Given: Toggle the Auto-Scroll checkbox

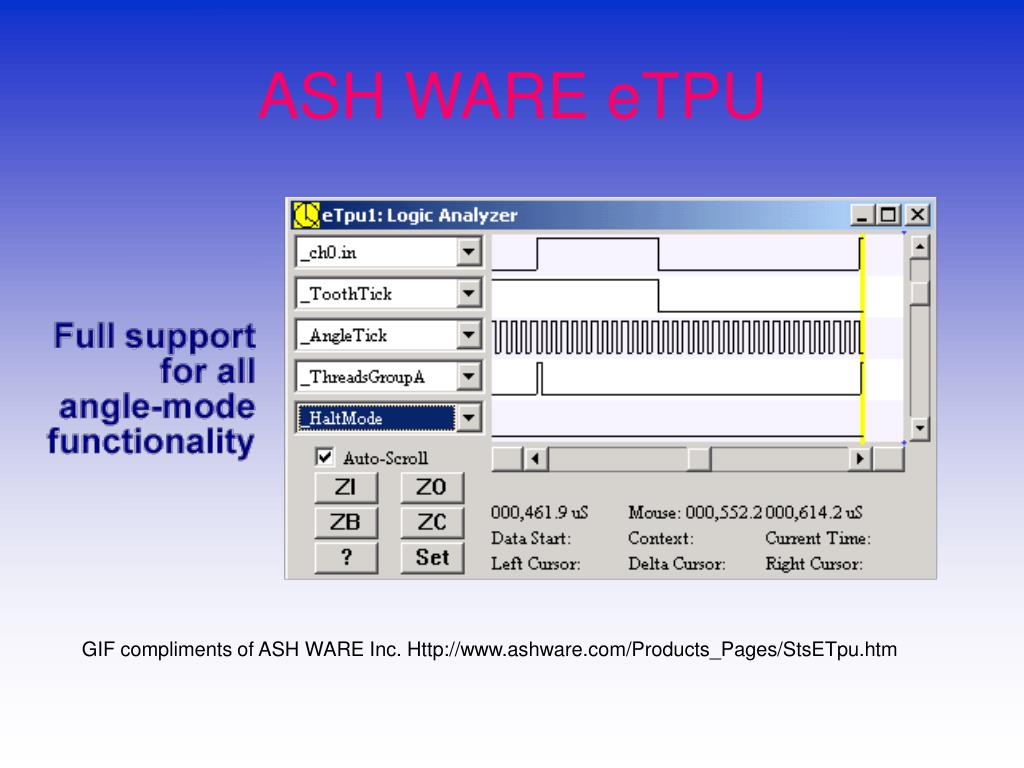Looking at the screenshot, I should click(x=325, y=457).
